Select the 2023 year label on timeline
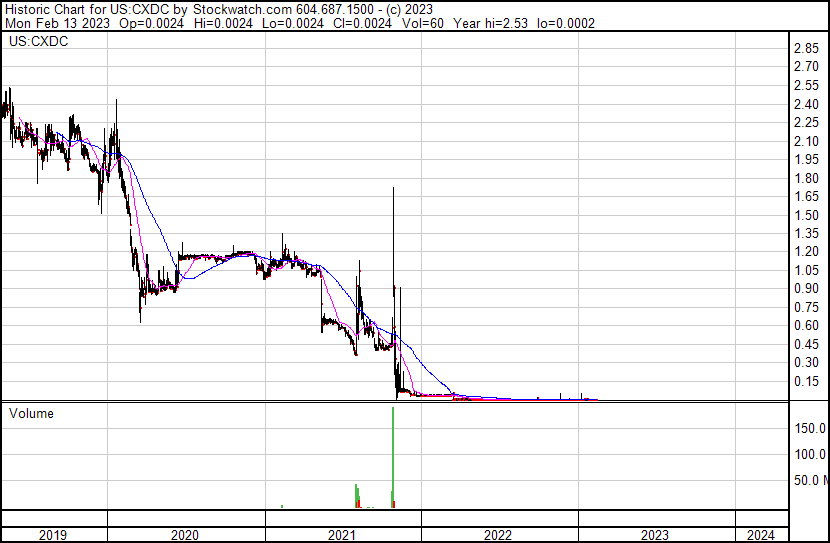This screenshot has width=830, height=543. (655, 535)
